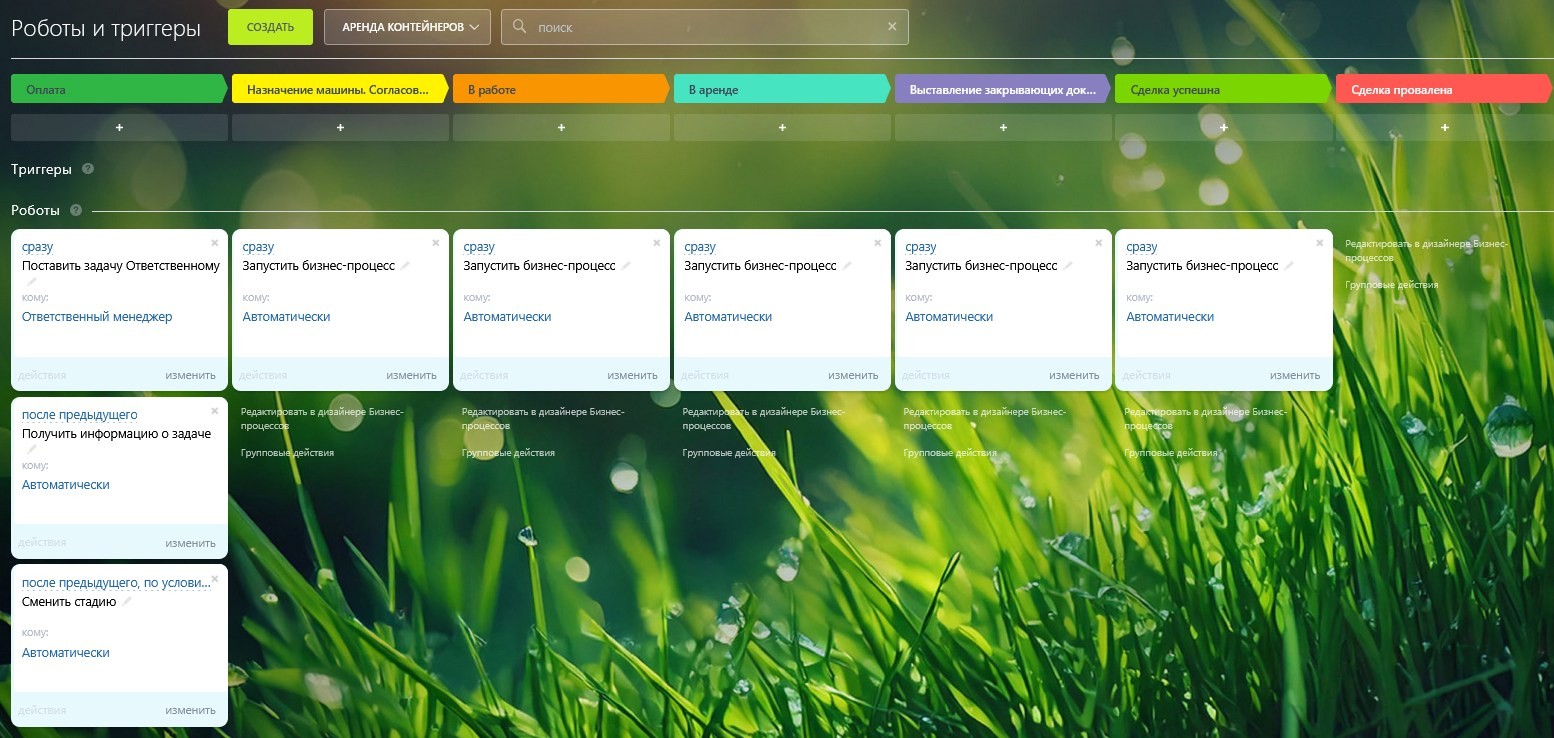Open the сразу delay under the В аренде stage
Image resolution: width=1554 pixels, height=738 pixels.
[700, 247]
